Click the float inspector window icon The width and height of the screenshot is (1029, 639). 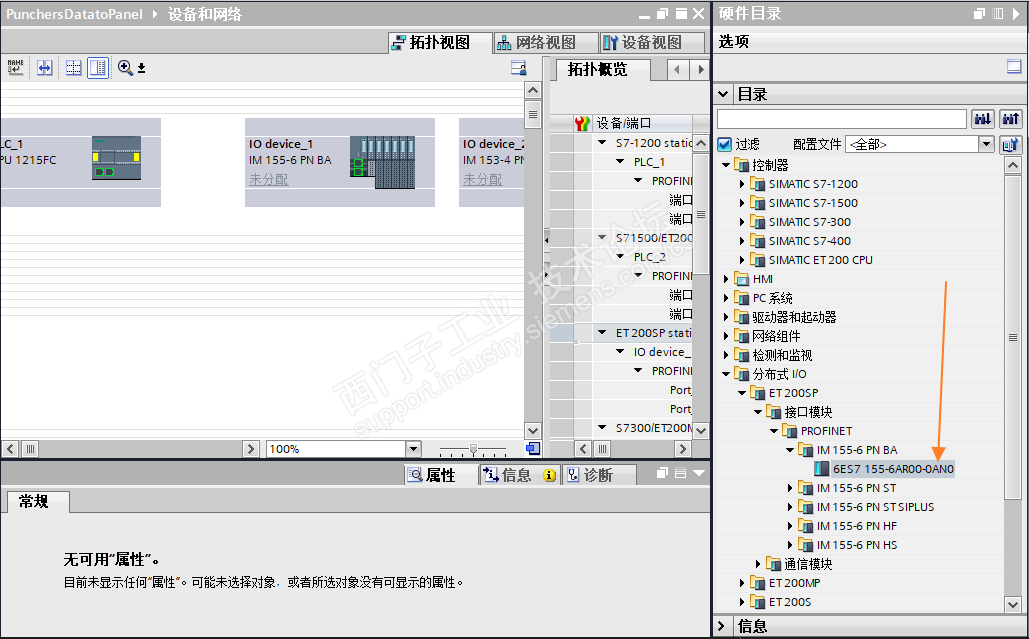[x=662, y=473]
